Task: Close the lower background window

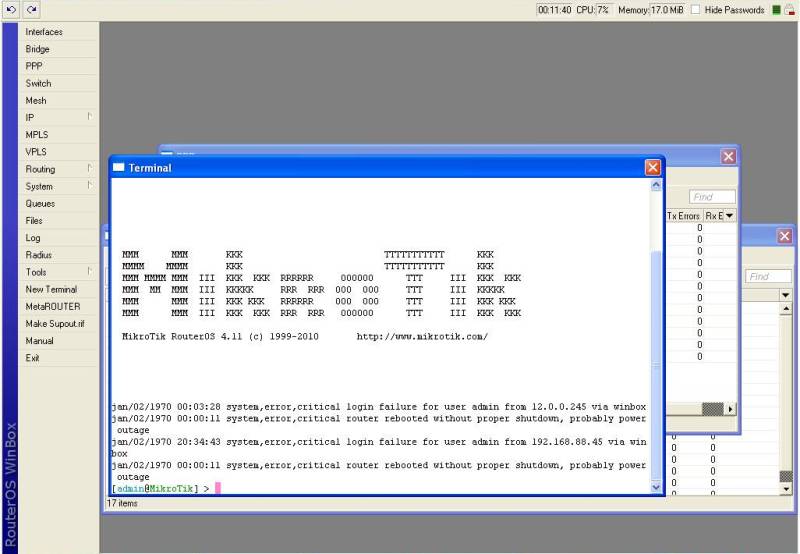Action: (x=785, y=236)
